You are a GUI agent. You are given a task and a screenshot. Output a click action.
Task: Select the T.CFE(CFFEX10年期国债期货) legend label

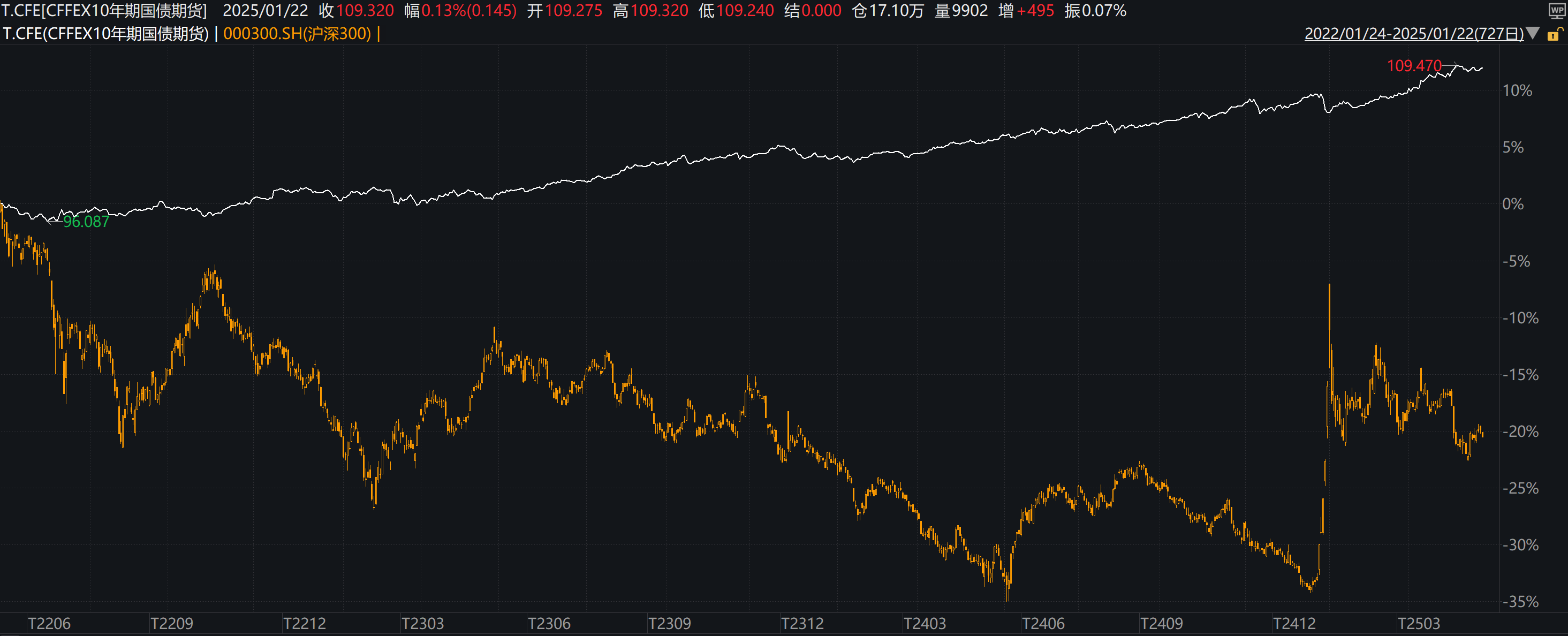tap(106, 34)
